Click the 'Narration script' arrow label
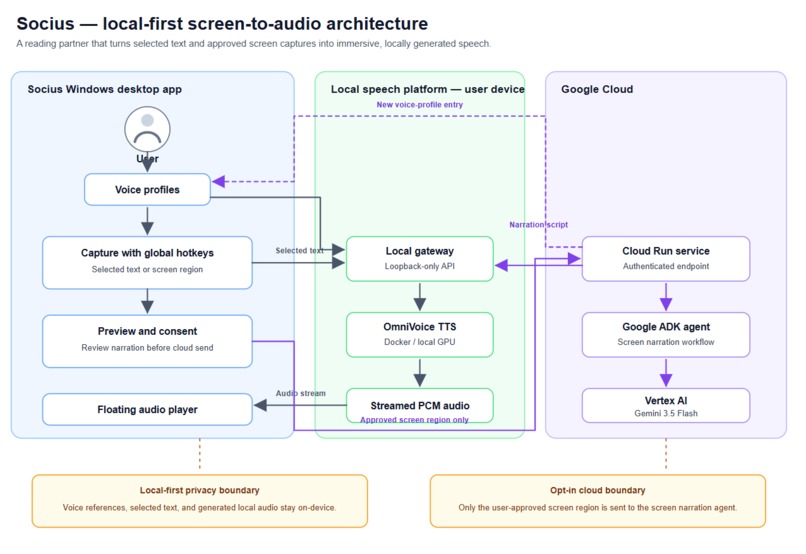 click(539, 225)
